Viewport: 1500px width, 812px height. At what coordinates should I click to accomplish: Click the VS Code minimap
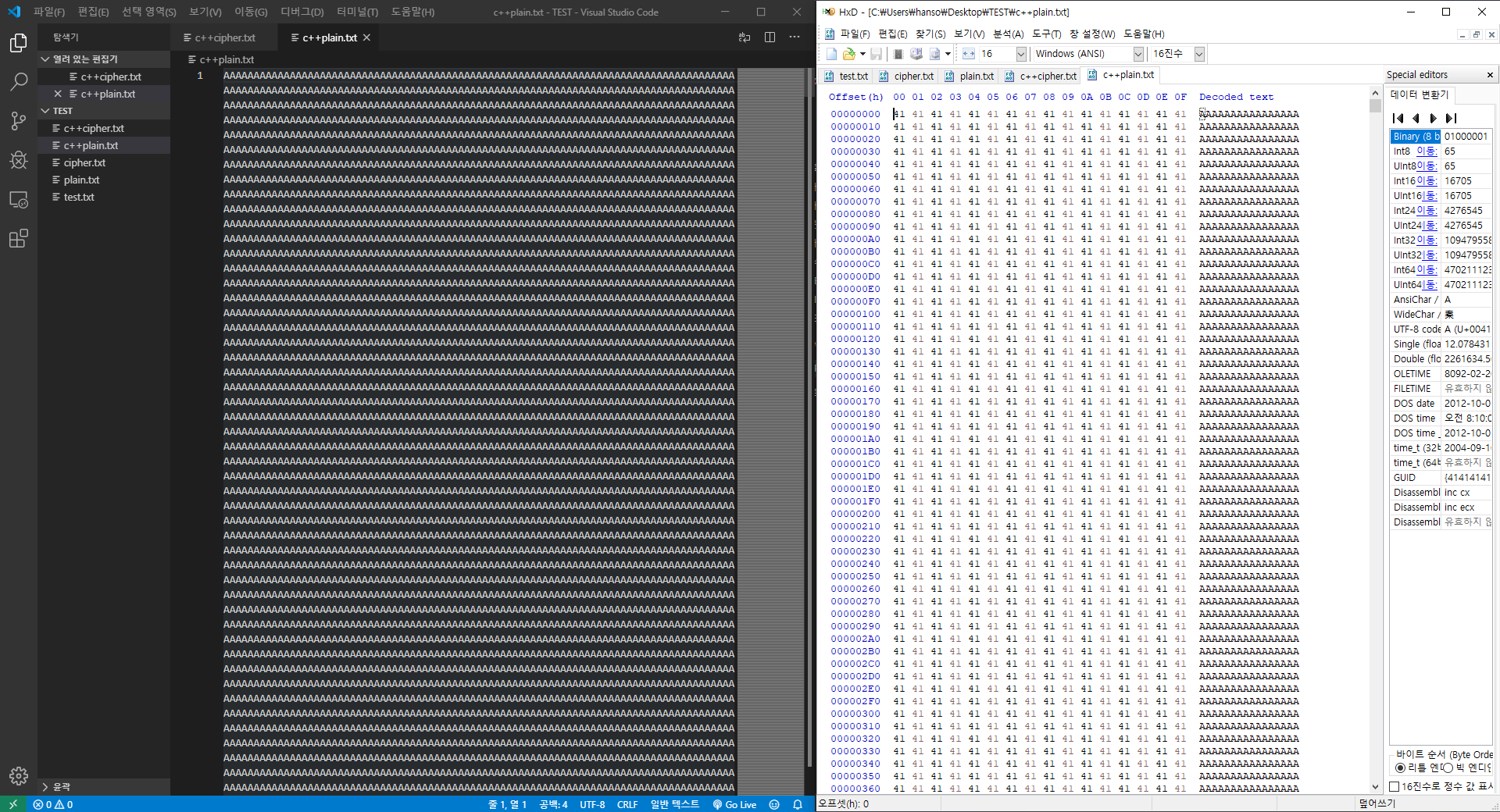[x=771, y=429]
